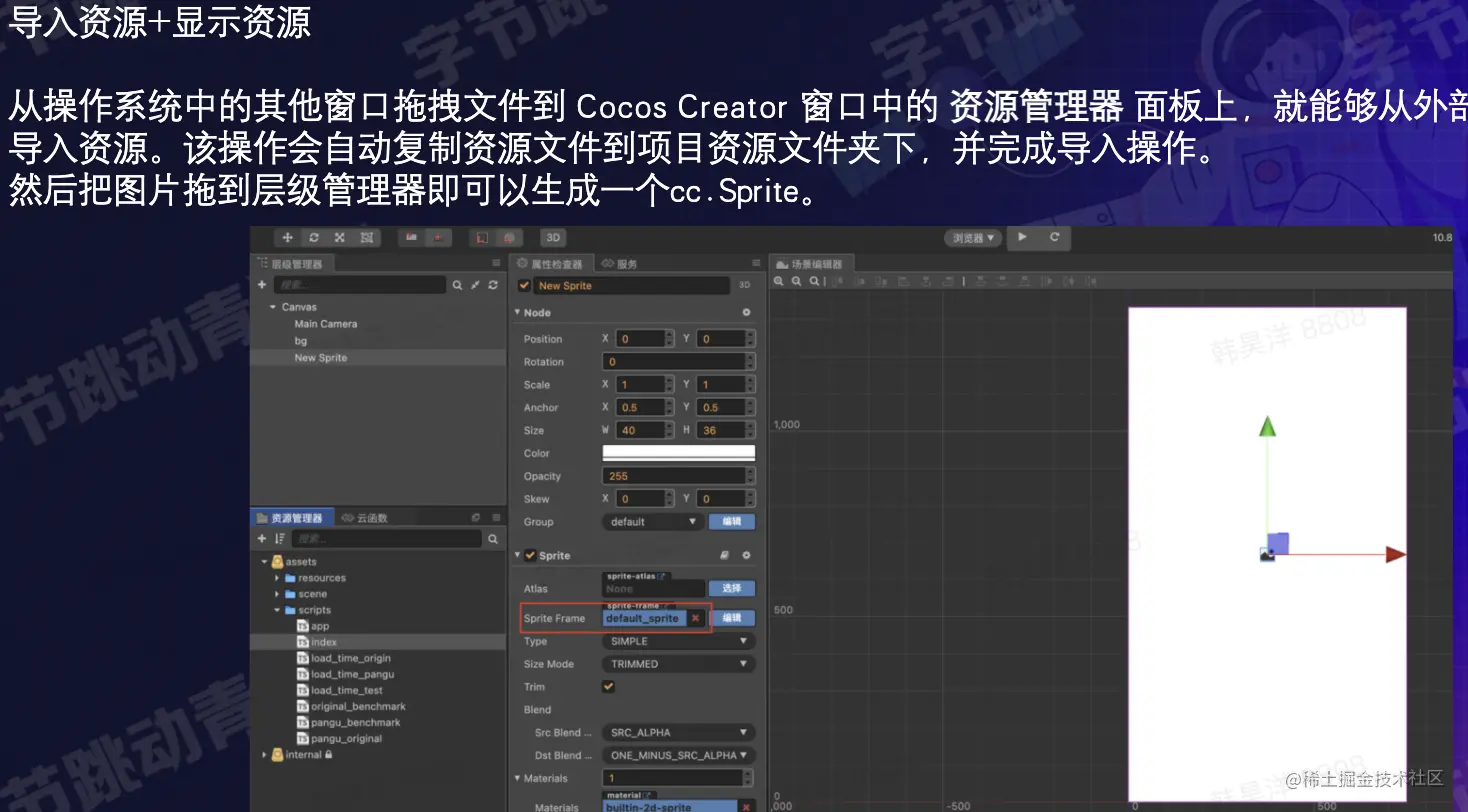Open the Src Blend SRC_ALPHA dropdown
This screenshot has height=812, width=1468.
[679, 733]
